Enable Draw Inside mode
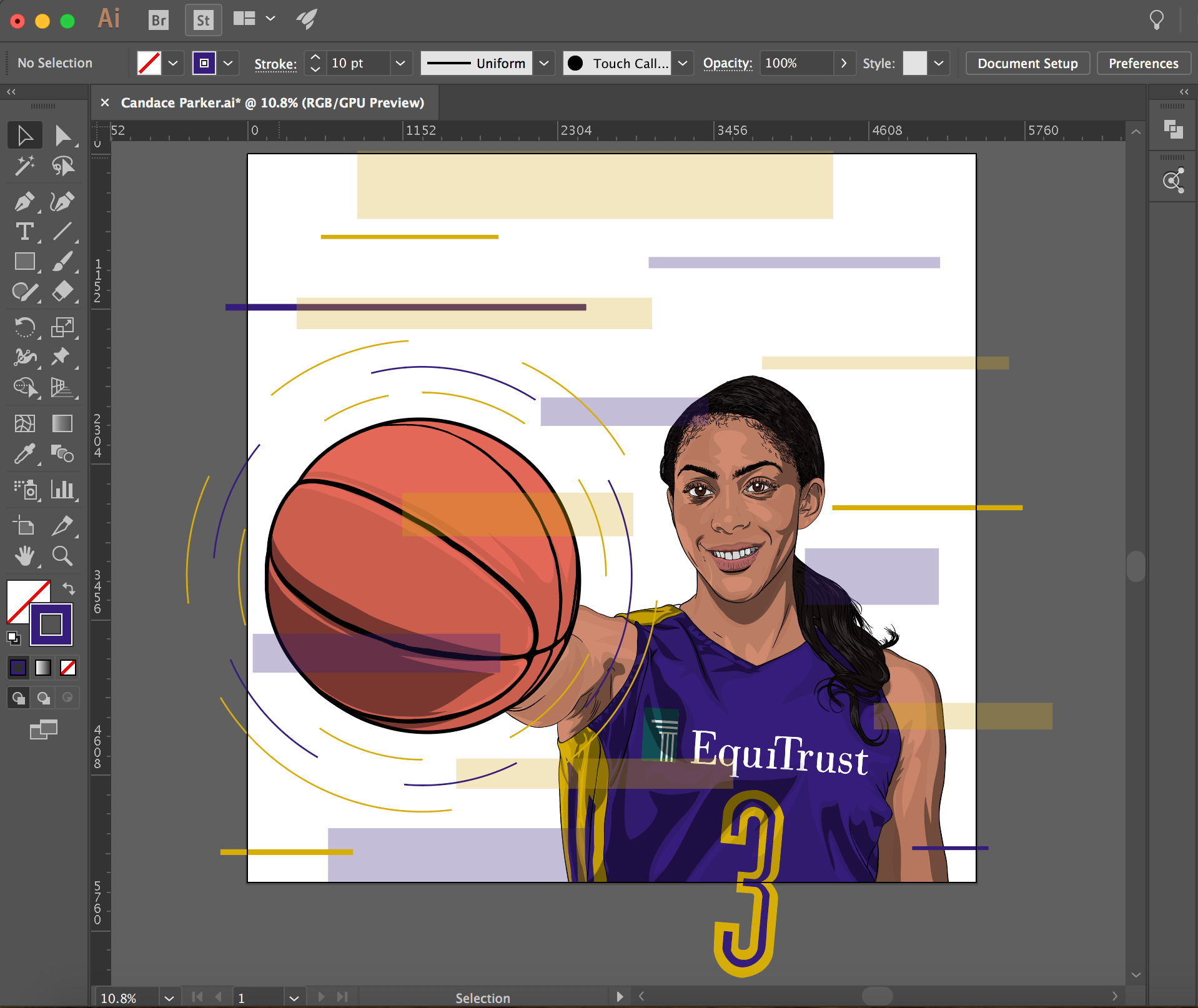This screenshot has height=1008, width=1198. 67,698
